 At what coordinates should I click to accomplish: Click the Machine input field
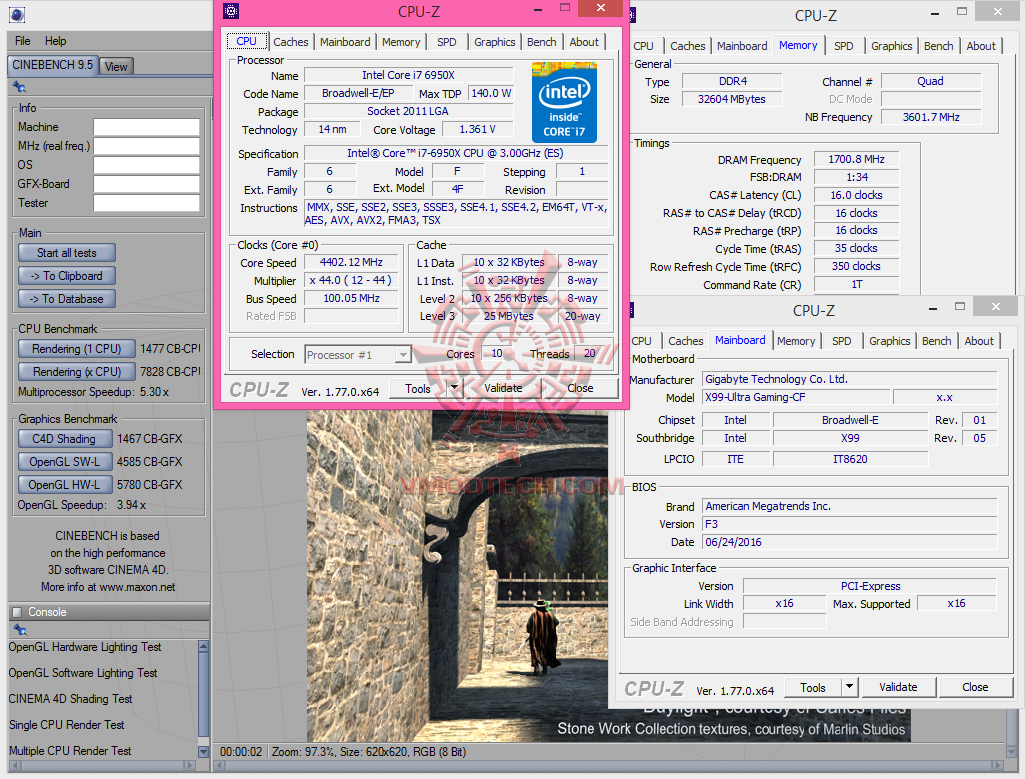click(x=146, y=127)
